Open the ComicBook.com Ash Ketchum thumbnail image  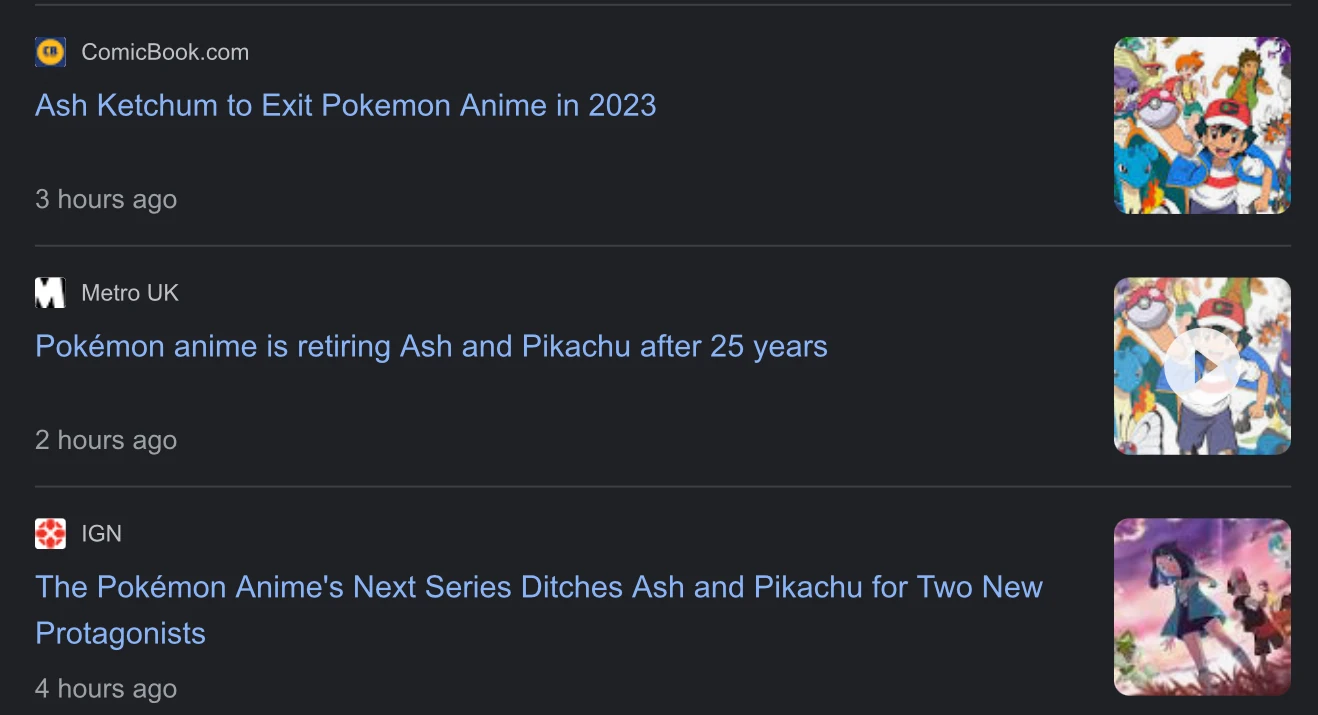(1201, 125)
